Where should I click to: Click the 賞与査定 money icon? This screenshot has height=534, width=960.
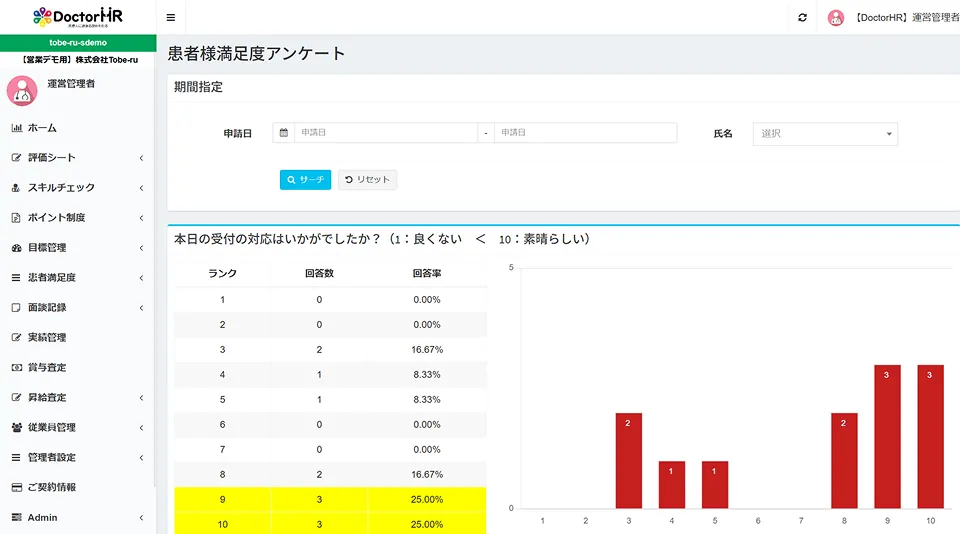[x=17, y=367]
